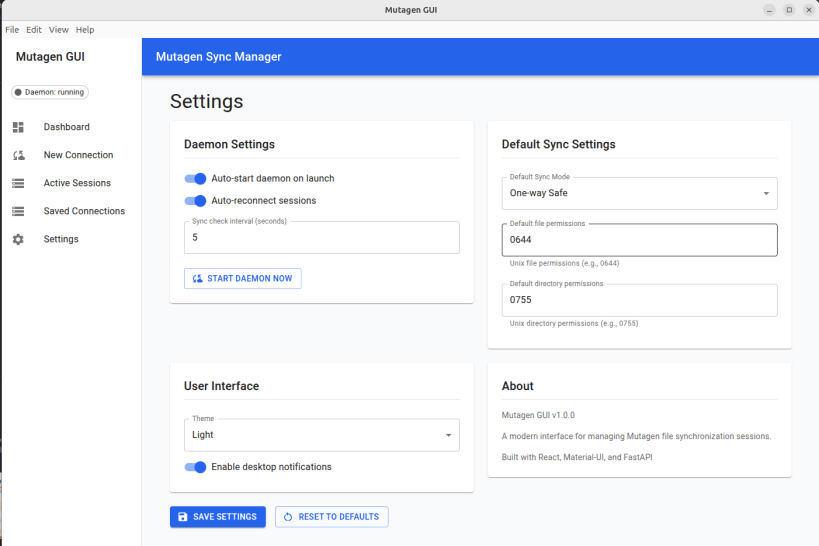819x546 pixels.
Task: Open Active Sessions page
Action: 71,183
